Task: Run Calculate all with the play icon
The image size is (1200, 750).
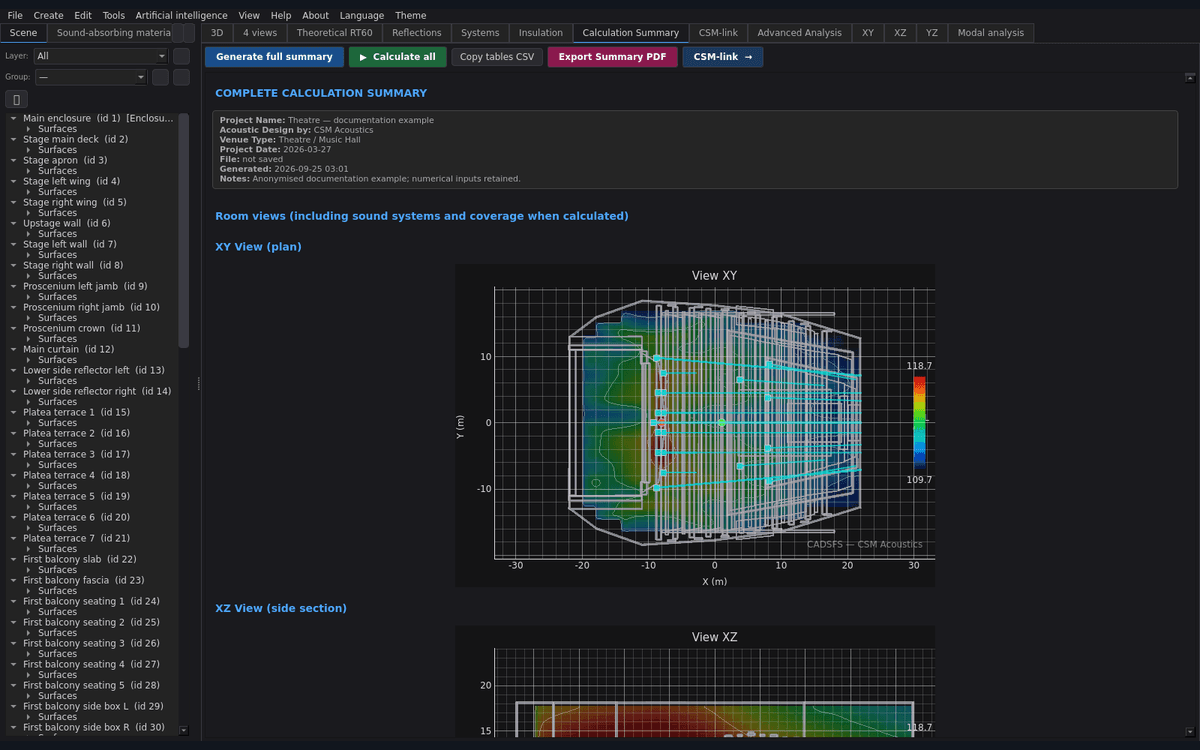Action: 397,57
